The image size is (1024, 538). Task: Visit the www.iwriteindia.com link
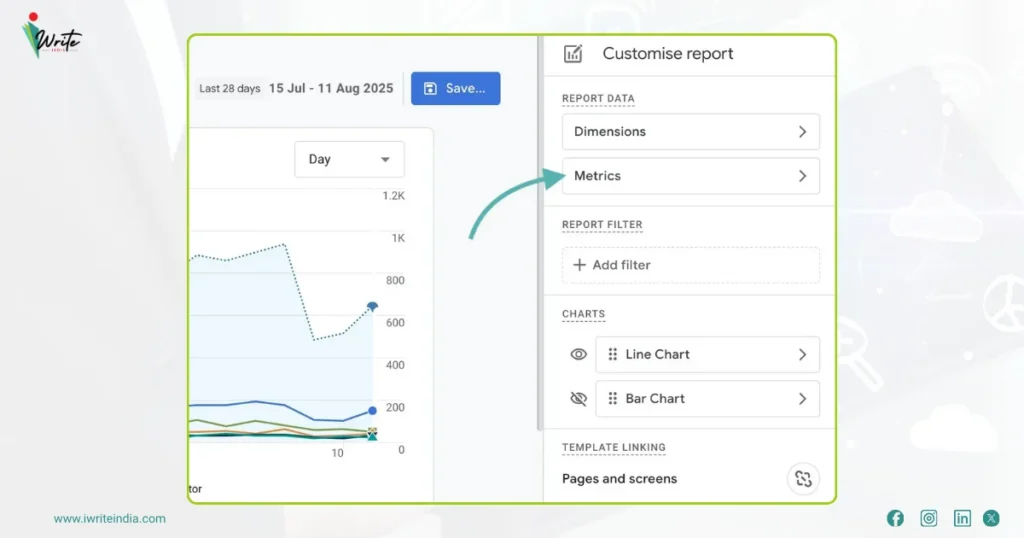(110, 518)
